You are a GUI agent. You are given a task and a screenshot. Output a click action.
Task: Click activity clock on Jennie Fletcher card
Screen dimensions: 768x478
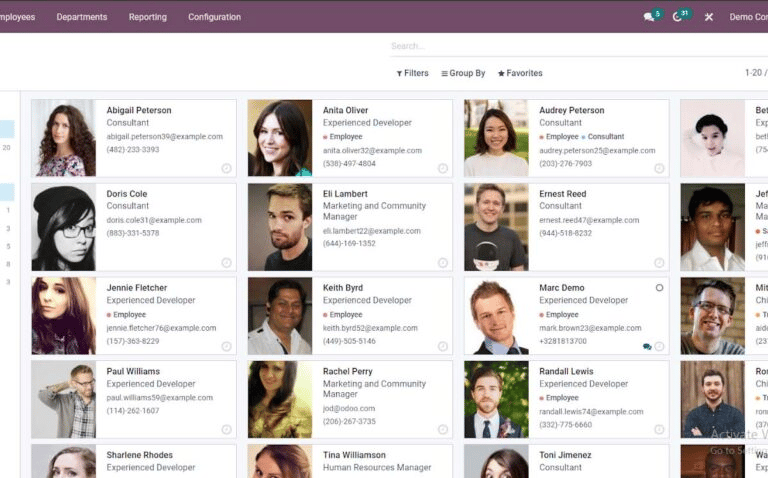tap(226, 346)
